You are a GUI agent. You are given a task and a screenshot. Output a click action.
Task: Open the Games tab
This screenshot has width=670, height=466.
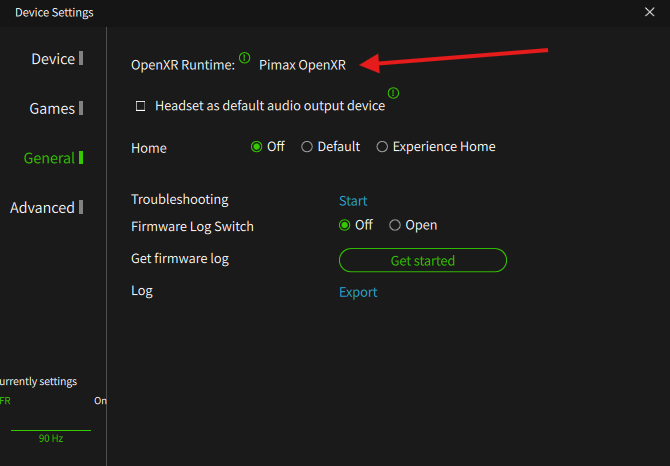[52, 109]
